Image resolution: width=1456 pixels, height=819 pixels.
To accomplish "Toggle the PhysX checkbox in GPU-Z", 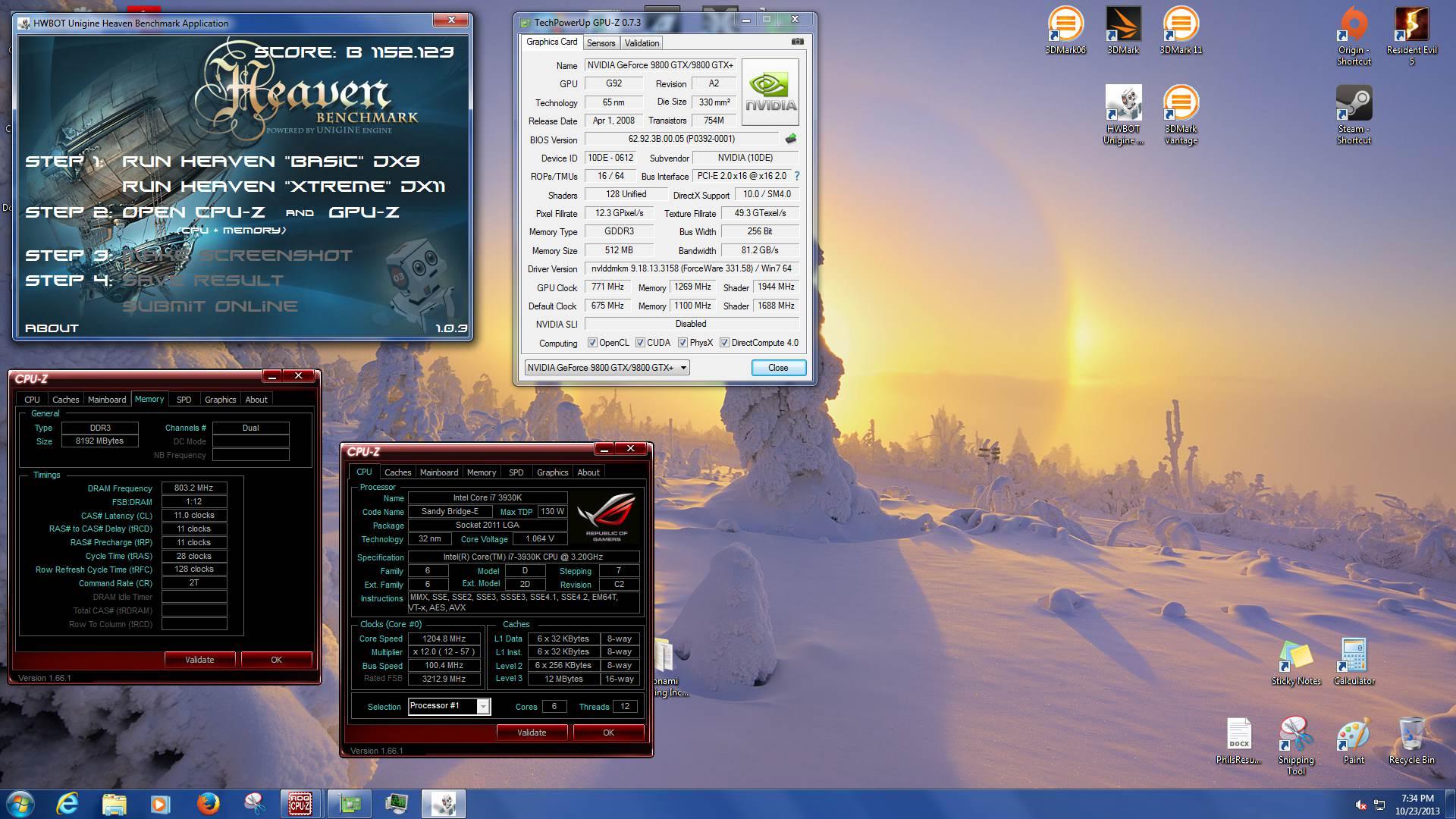I will click(682, 343).
